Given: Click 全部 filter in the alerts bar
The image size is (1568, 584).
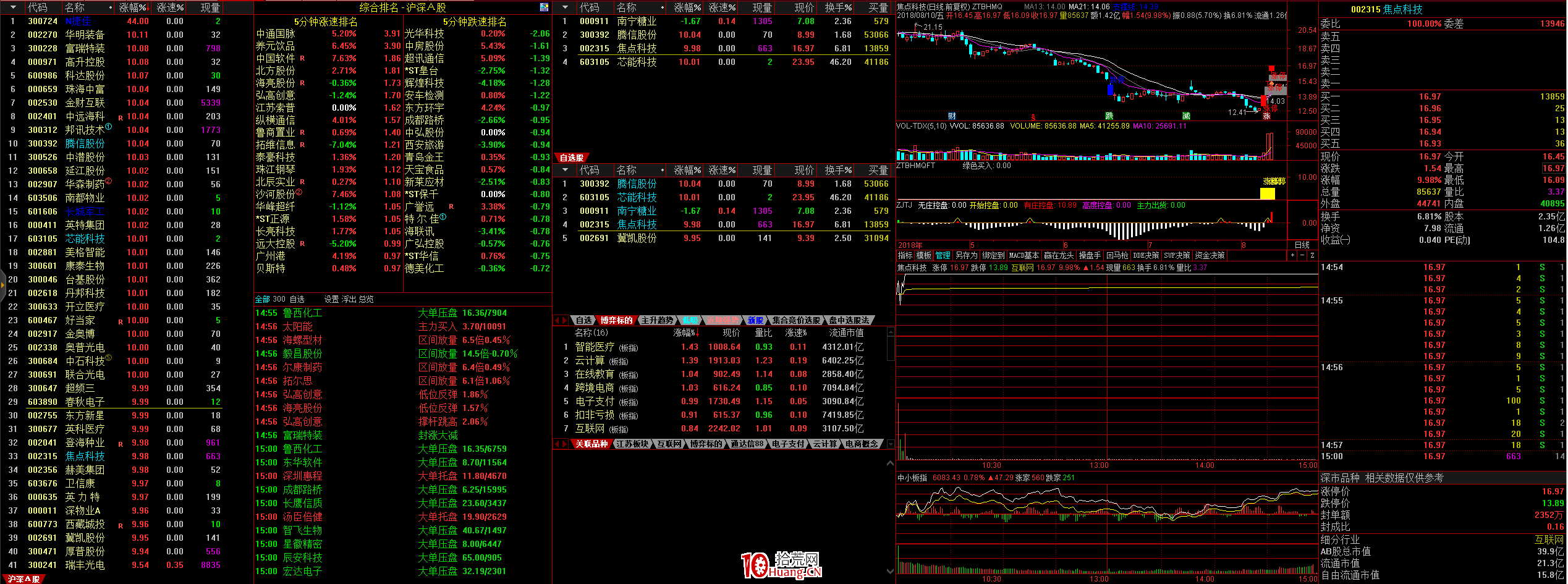Looking at the screenshot, I should (x=262, y=299).
